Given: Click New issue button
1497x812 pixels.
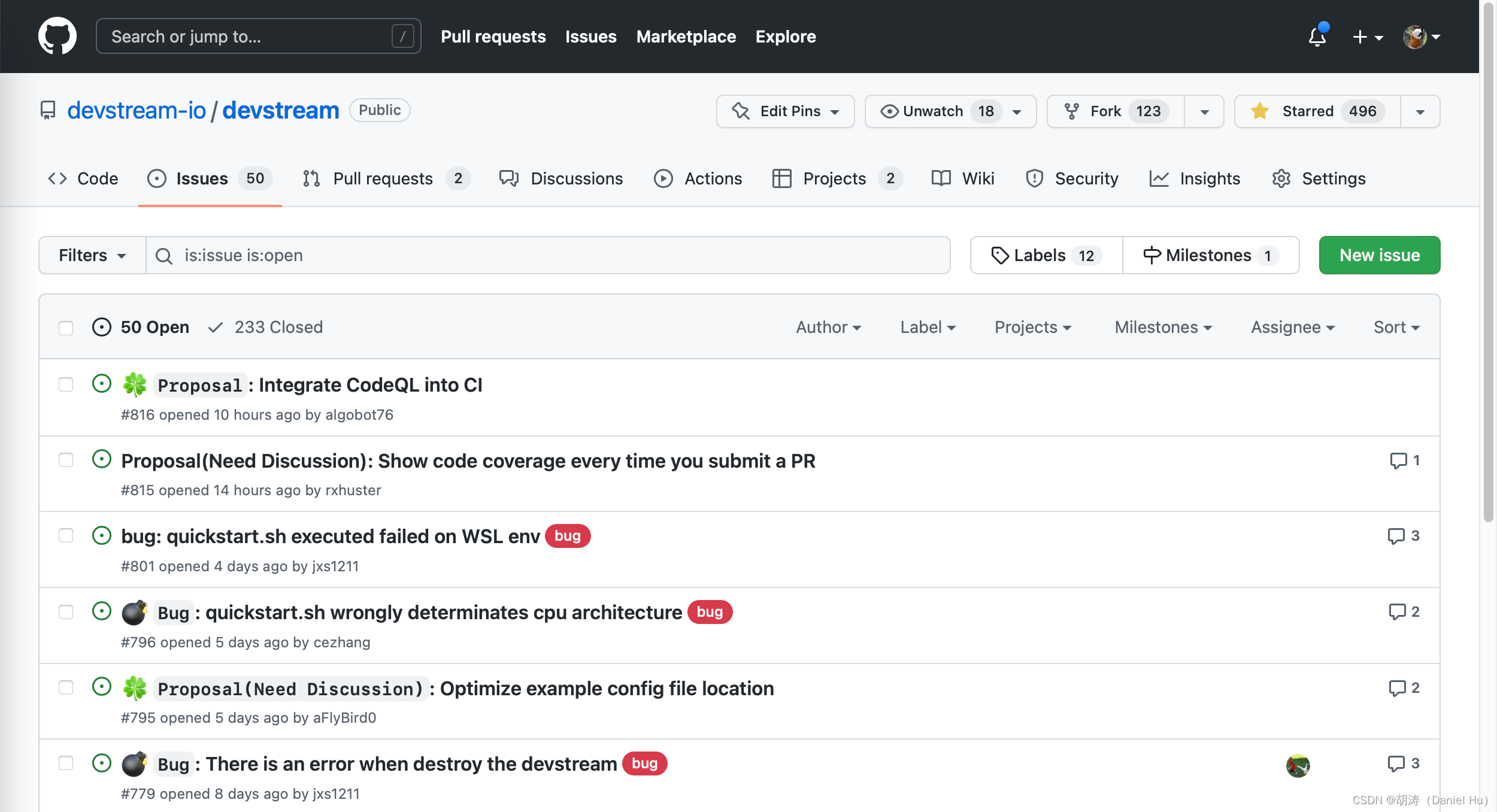Looking at the screenshot, I should [x=1380, y=255].
